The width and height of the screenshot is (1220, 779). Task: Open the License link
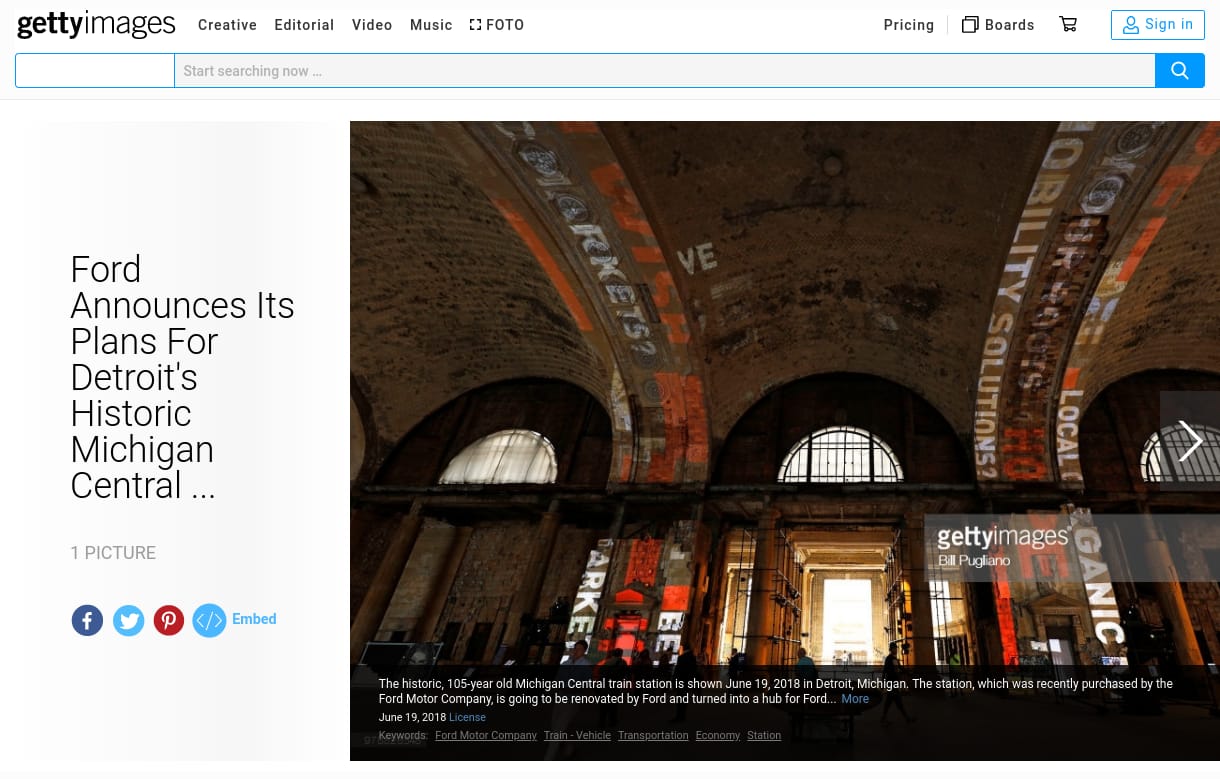click(x=467, y=717)
